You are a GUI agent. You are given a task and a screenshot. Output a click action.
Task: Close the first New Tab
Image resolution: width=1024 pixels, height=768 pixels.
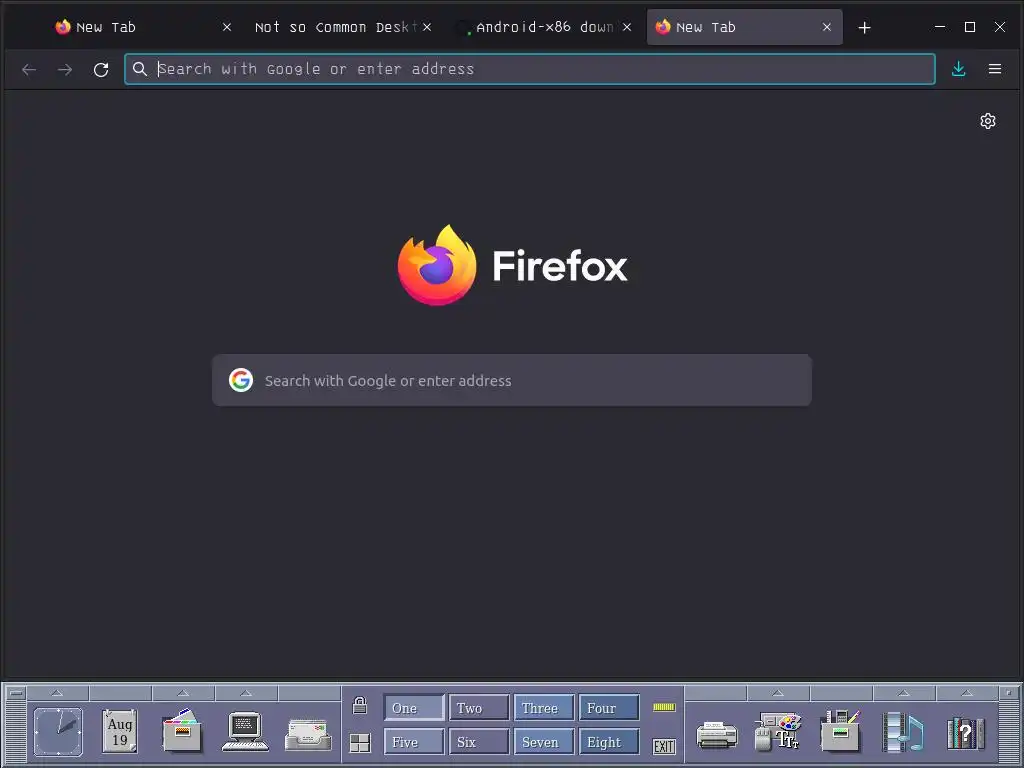227,27
